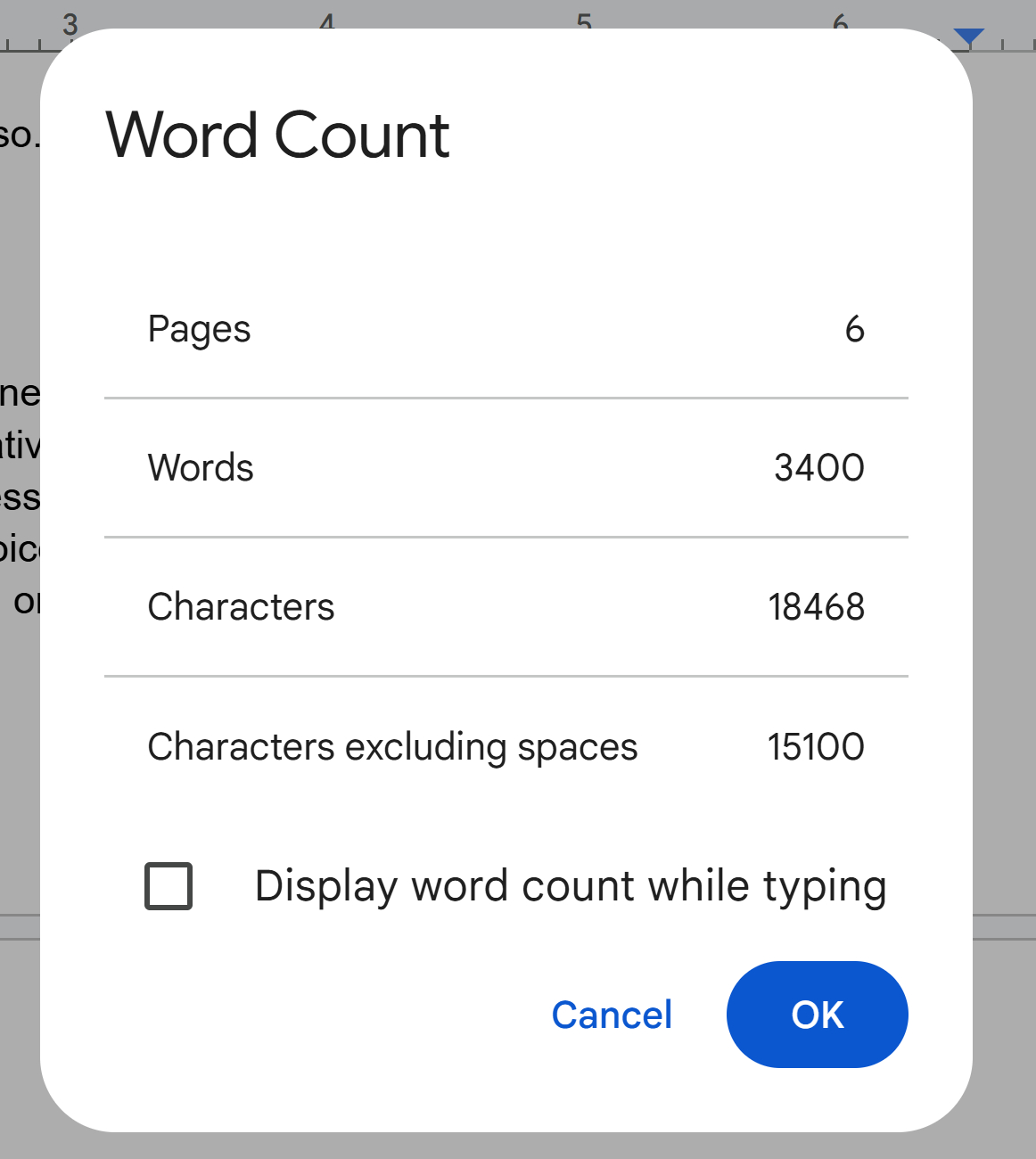Viewport: 1036px width, 1159px height.
Task: Click the character count value 18468
Action: [816, 607]
